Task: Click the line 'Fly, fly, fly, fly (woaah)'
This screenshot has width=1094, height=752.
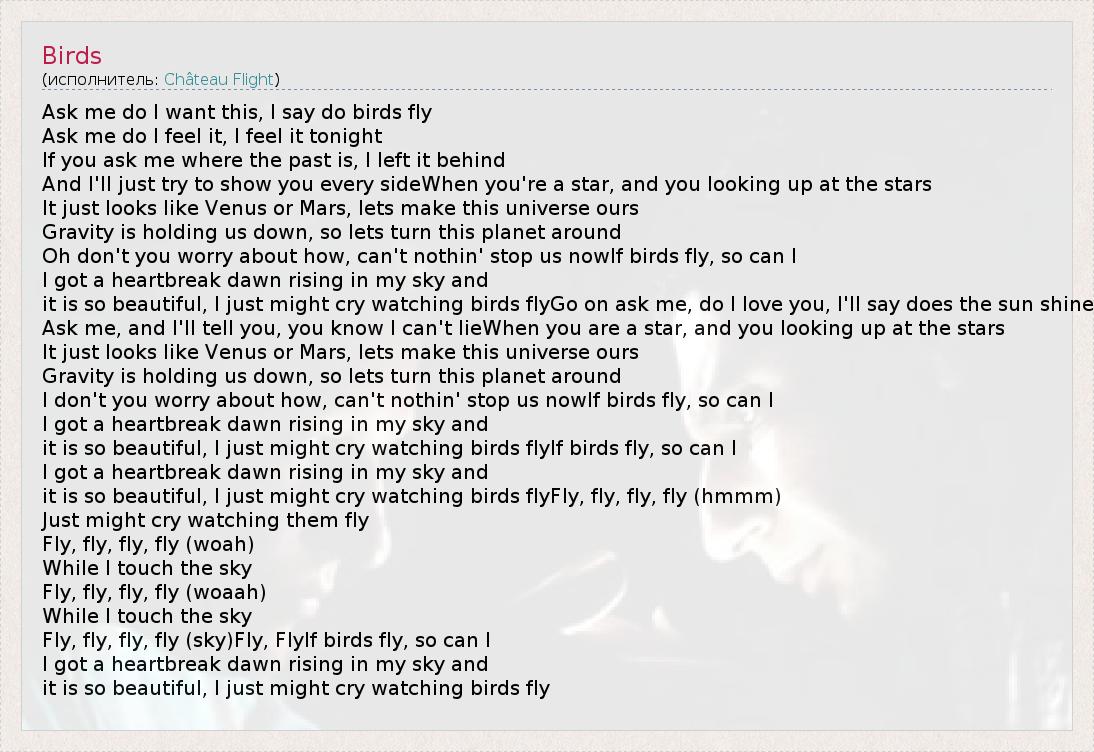Action: [x=154, y=592]
